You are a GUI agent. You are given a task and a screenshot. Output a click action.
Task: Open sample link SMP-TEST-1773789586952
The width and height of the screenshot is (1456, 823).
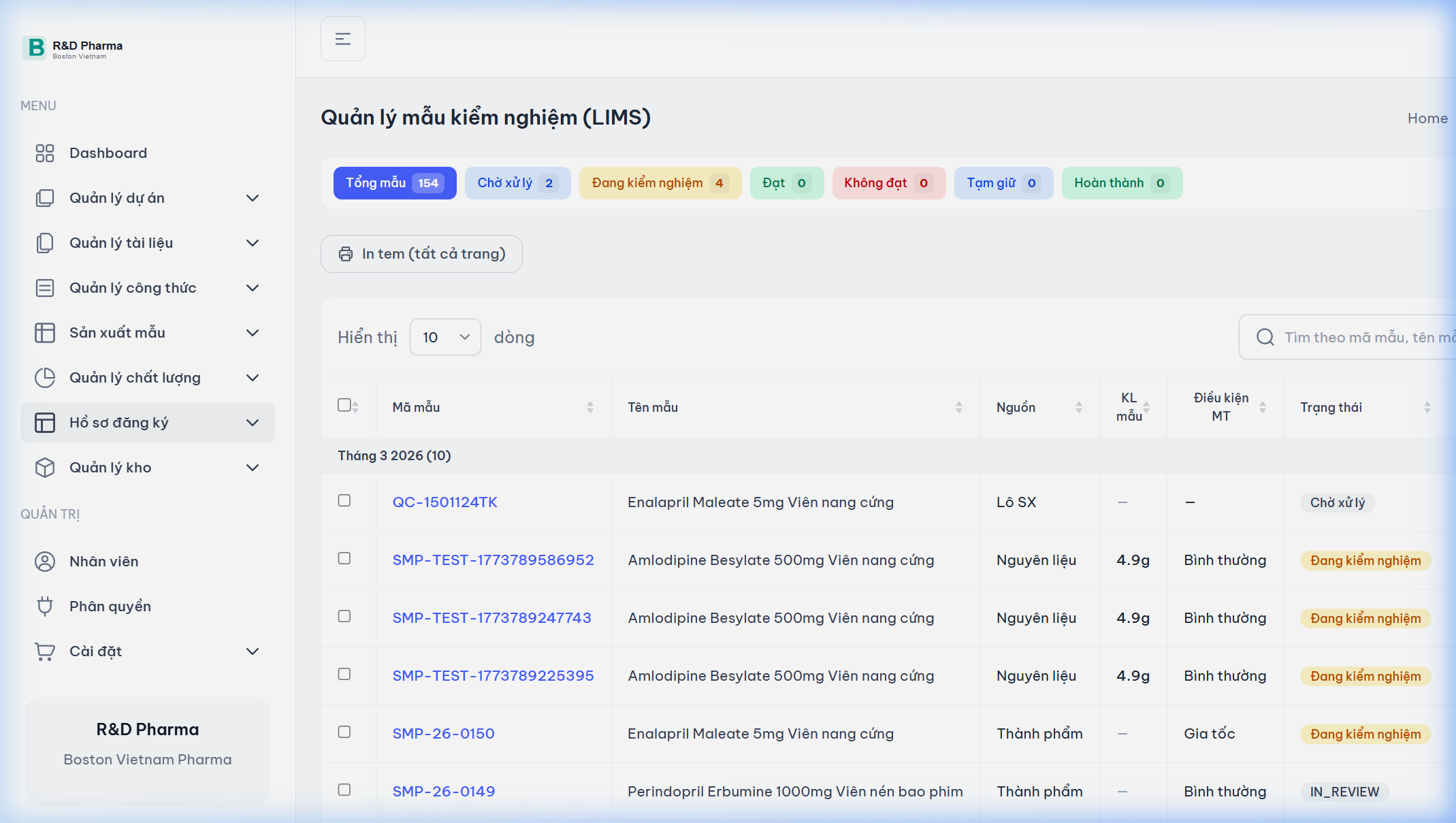[493, 560]
